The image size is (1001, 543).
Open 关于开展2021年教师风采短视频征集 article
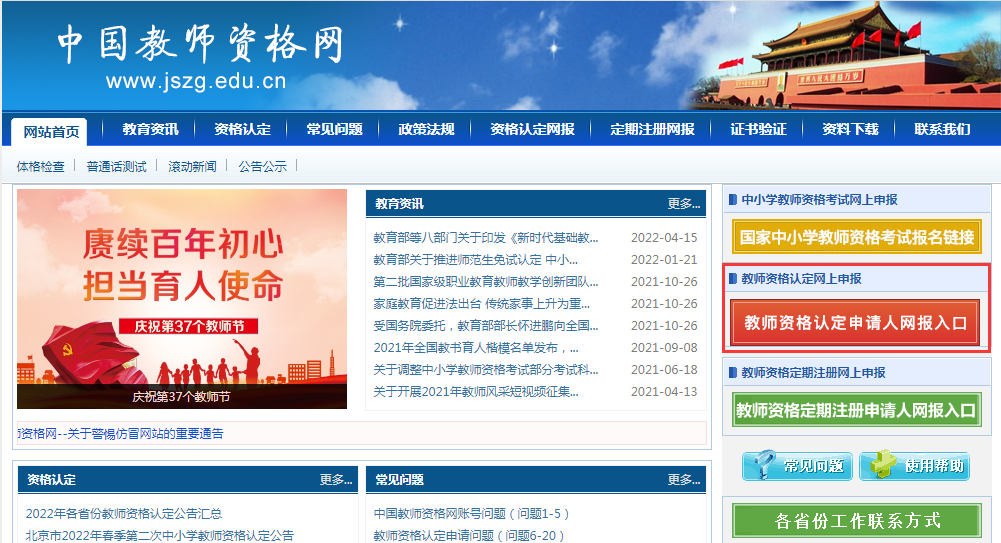[476, 392]
